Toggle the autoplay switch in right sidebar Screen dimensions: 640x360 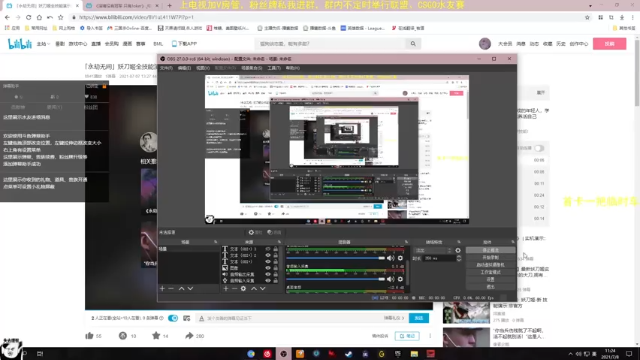pyautogui.click(x=539, y=148)
